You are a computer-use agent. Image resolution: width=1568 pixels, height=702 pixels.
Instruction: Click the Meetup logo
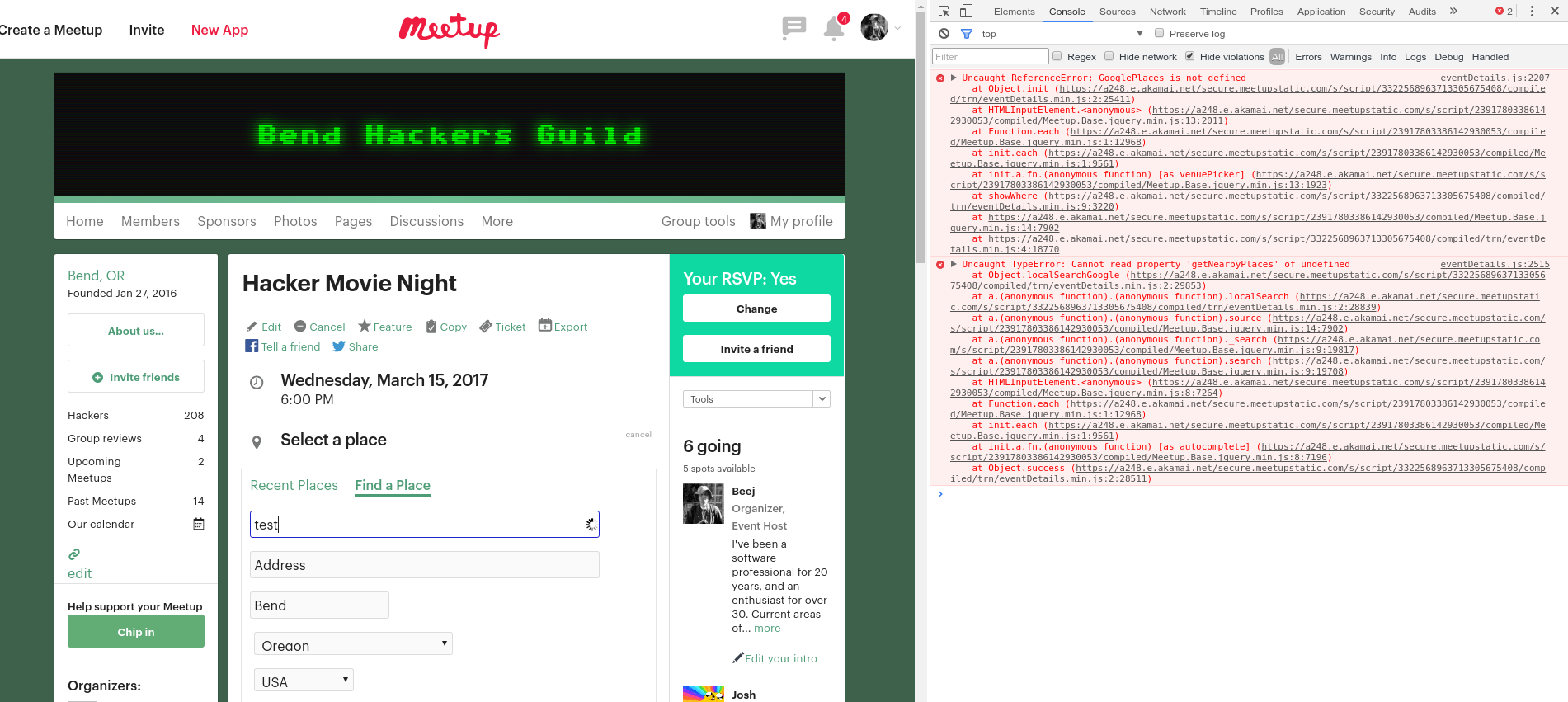pos(449,31)
